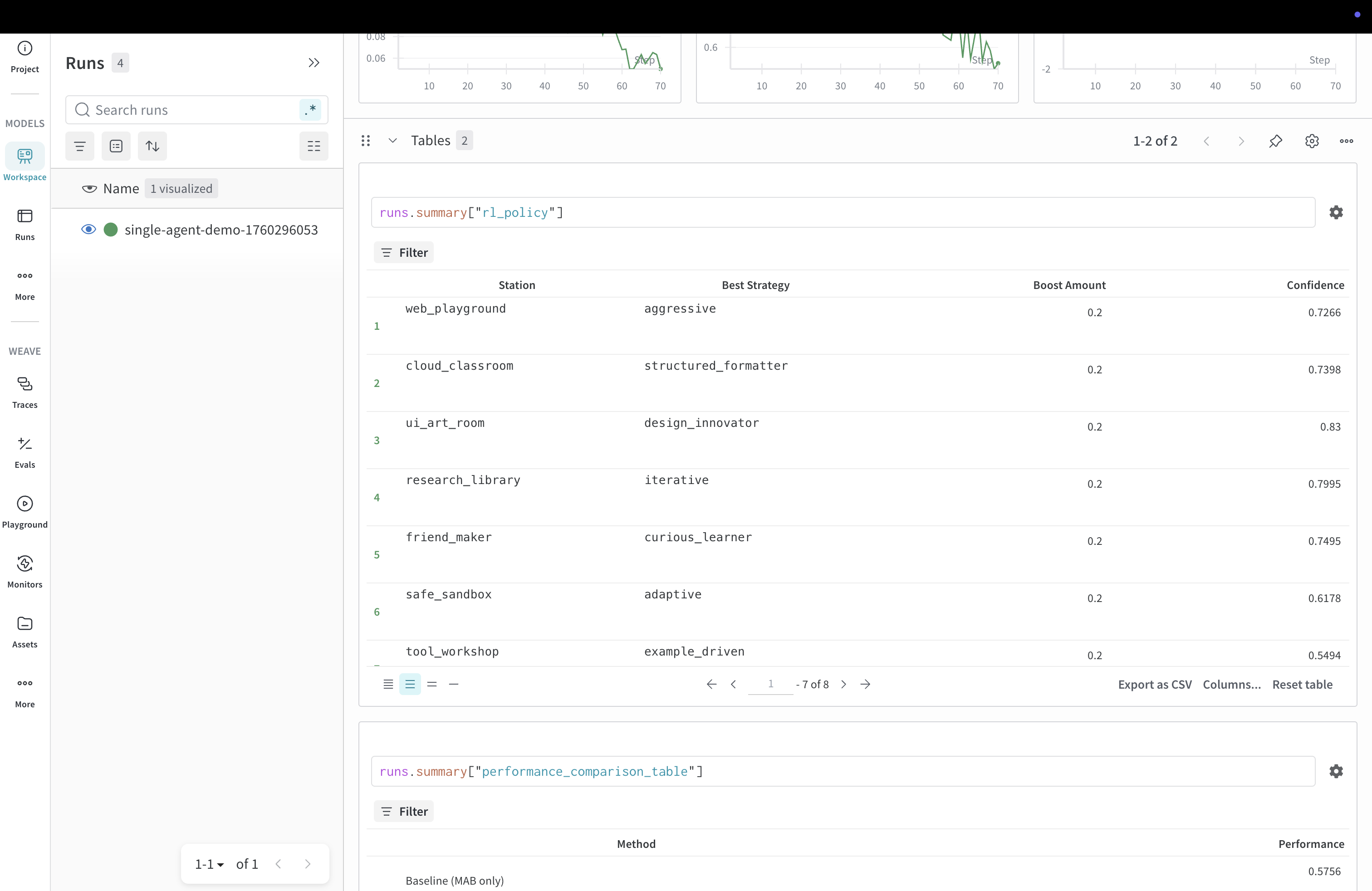Screen dimensions: 1372x891
Task: Go to the Runs tab
Action: [x=25, y=224]
